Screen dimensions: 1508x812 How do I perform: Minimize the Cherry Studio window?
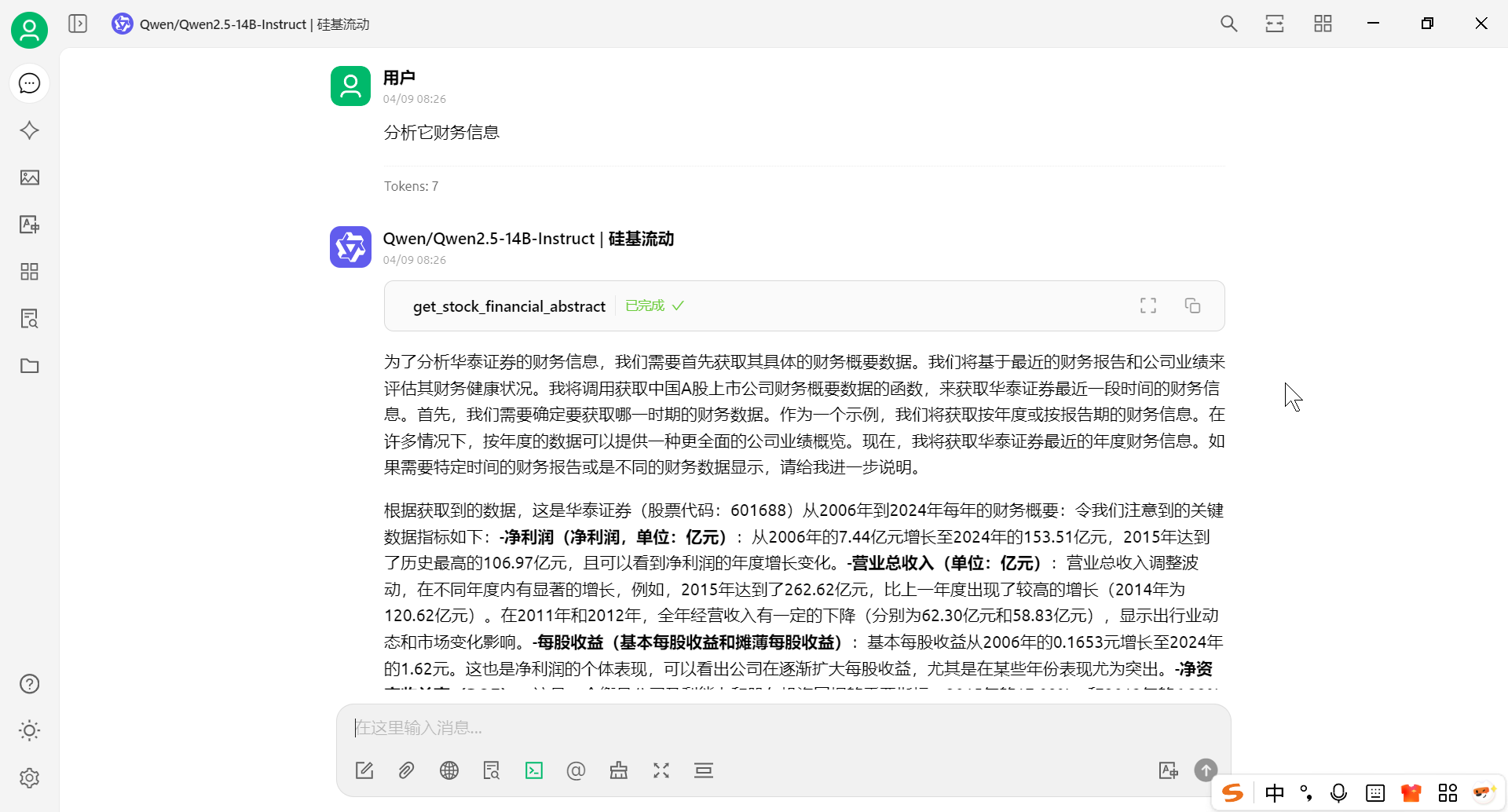coord(1373,24)
